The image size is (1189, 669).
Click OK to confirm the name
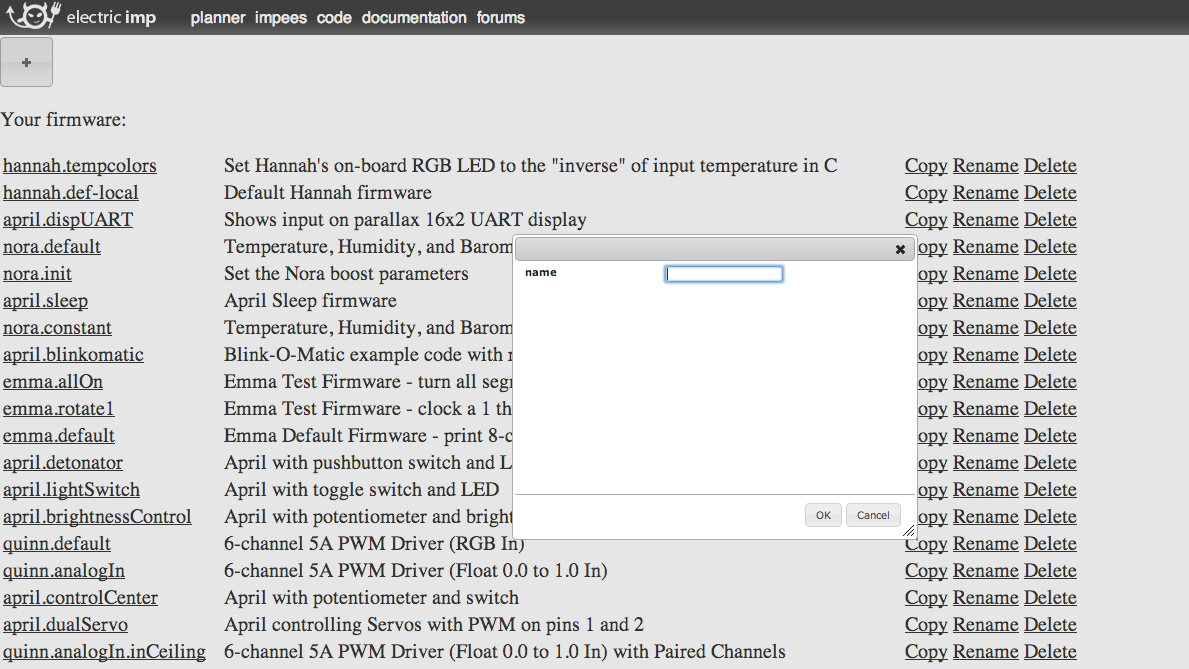click(822, 514)
